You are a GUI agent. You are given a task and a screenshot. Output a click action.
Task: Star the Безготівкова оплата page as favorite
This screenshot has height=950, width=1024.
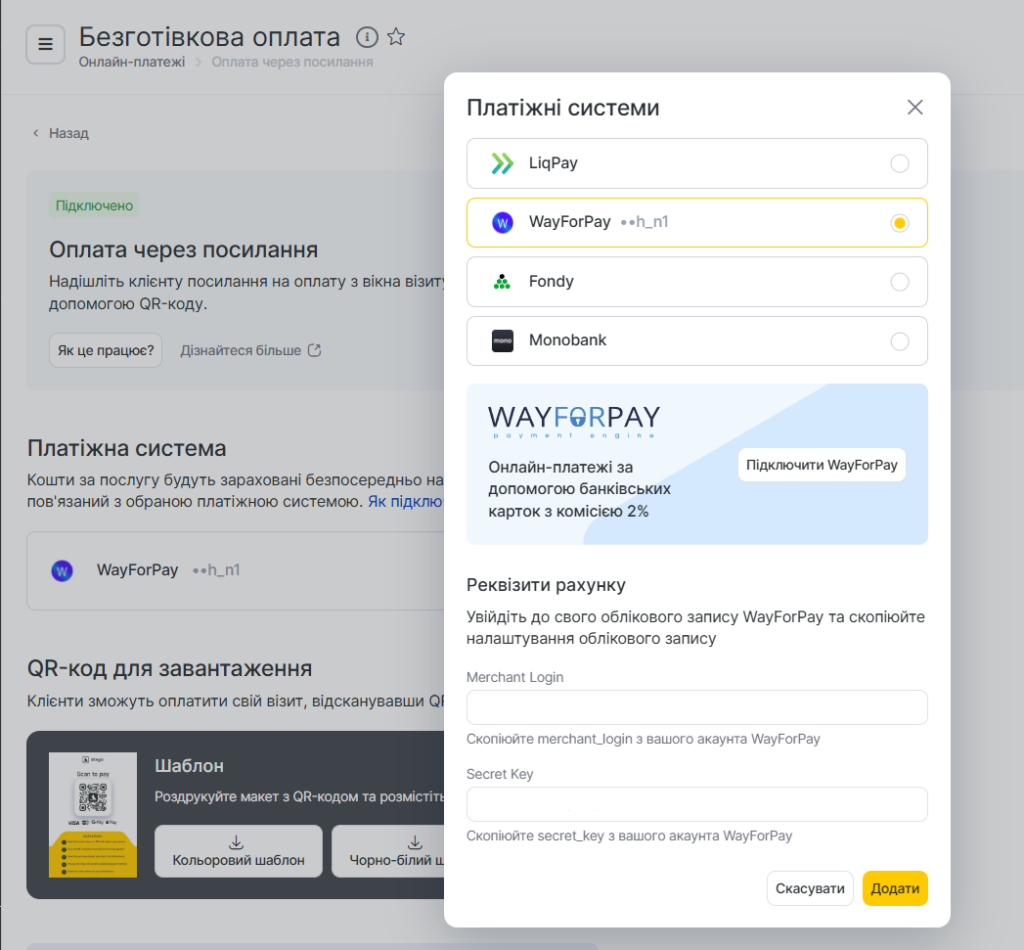click(396, 38)
